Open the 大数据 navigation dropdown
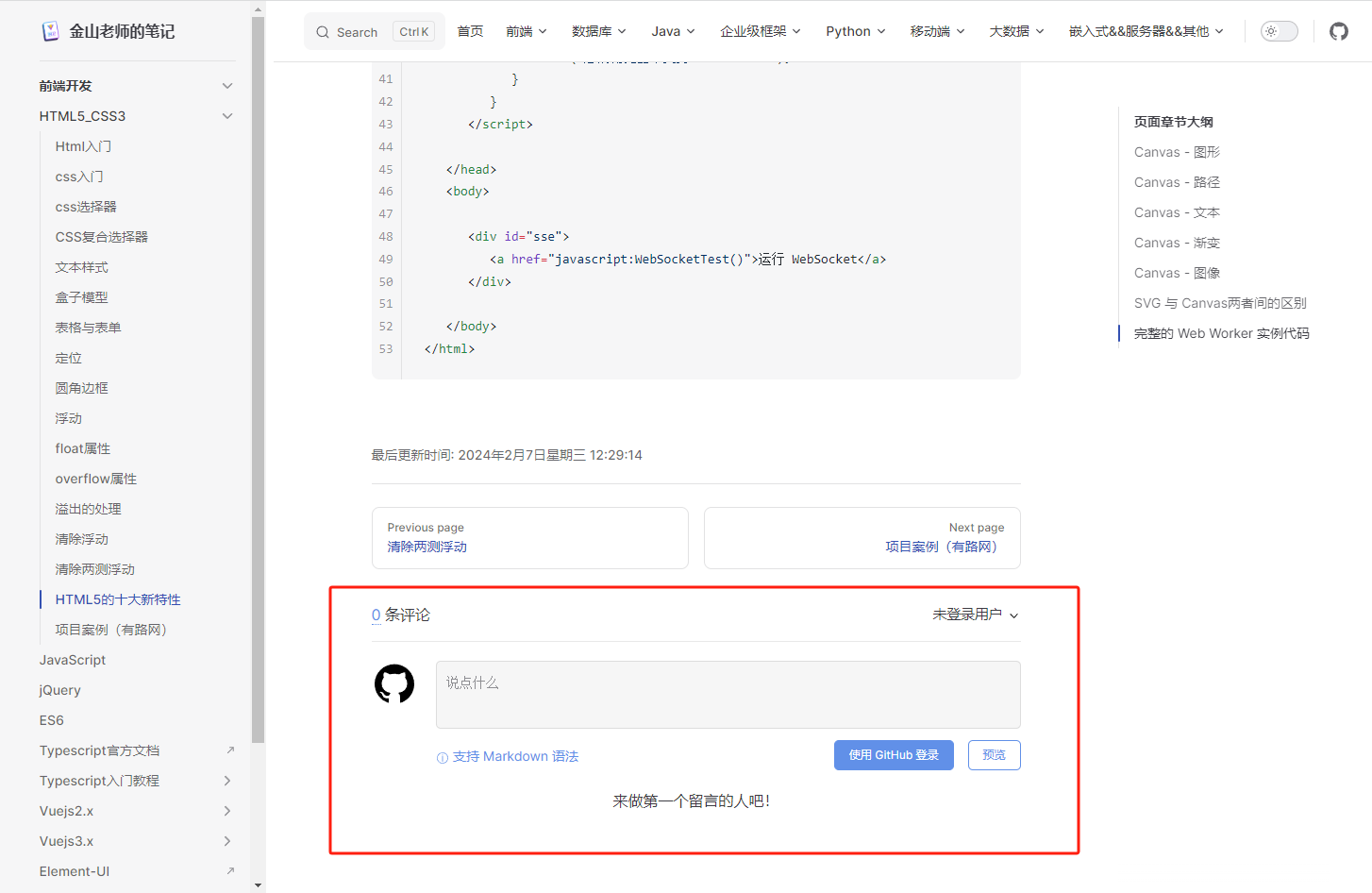The height and width of the screenshot is (893, 1372). click(x=1017, y=31)
